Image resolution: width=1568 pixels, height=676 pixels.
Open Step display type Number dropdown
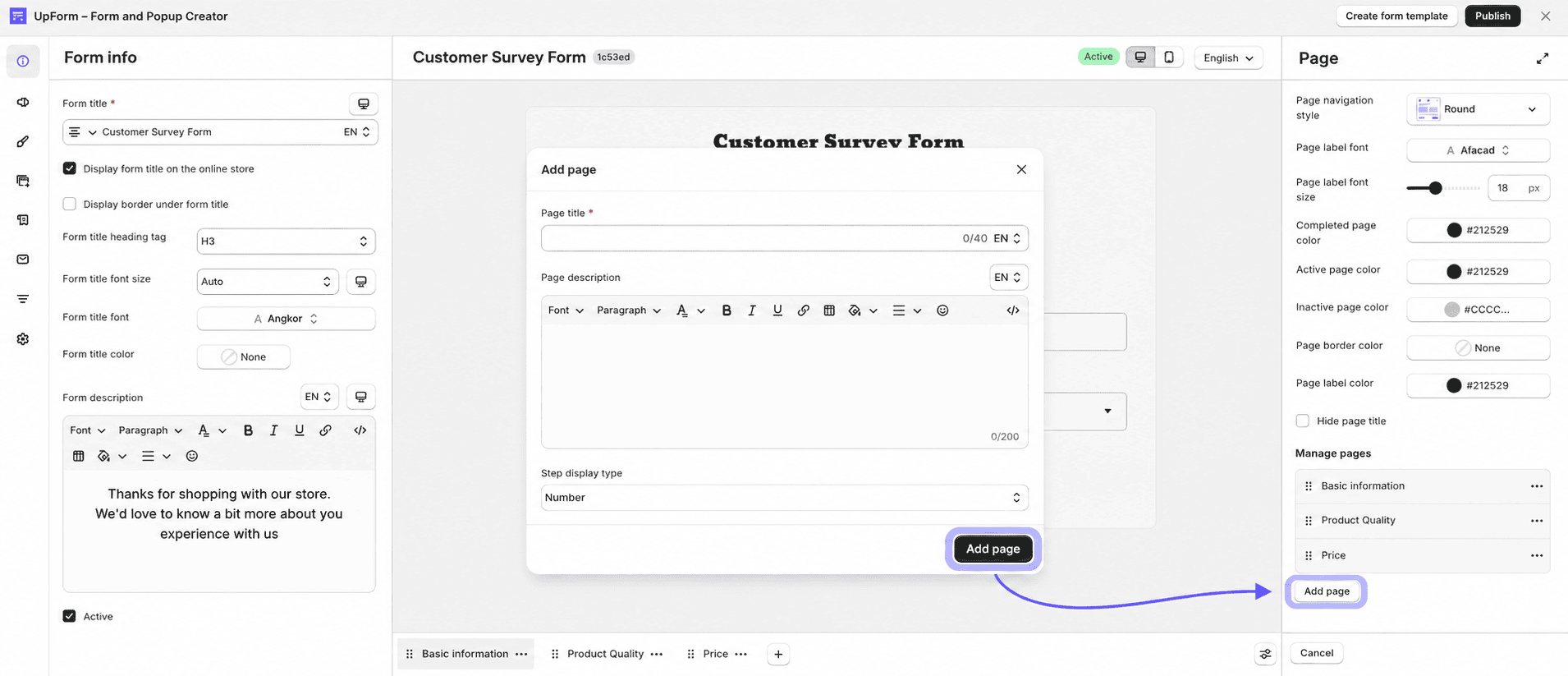coord(784,498)
